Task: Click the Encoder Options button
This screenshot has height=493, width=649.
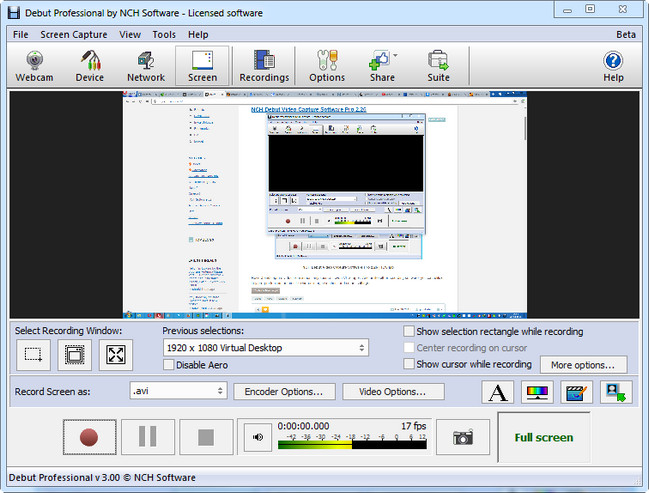Action: click(284, 392)
